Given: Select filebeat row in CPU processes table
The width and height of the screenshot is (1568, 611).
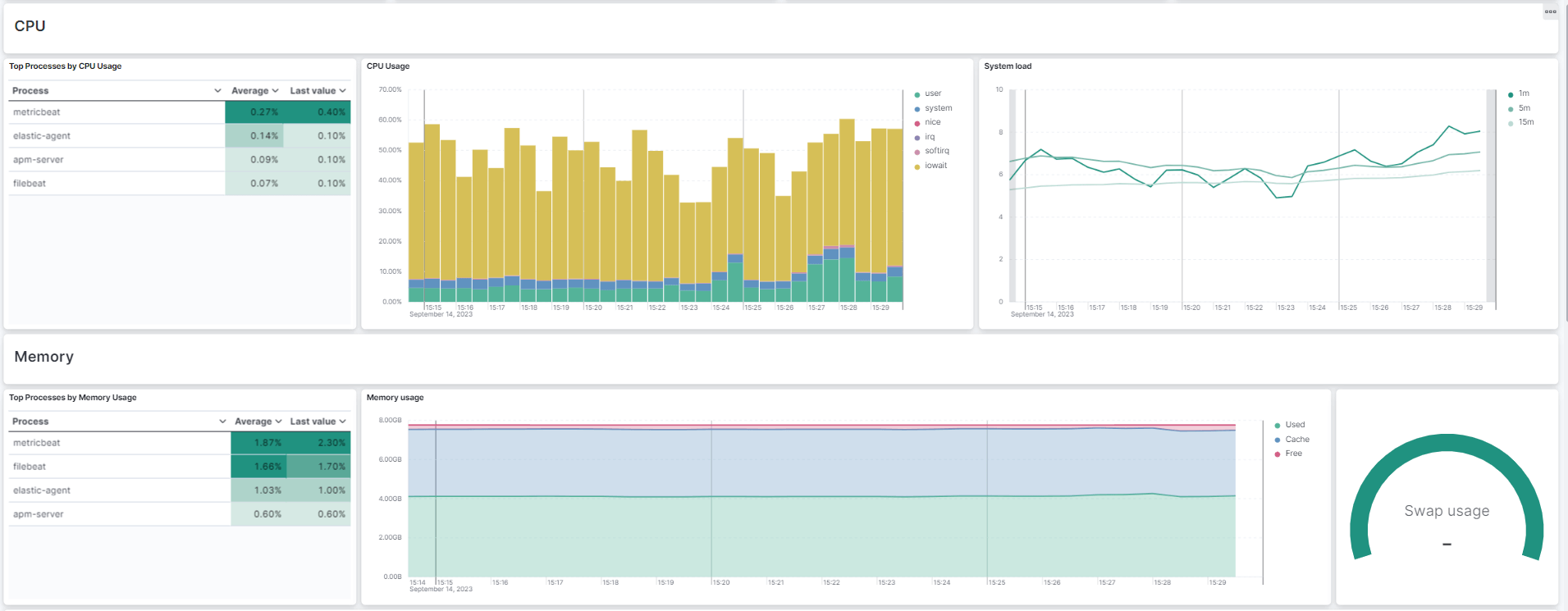Looking at the screenshot, I should point(180,184).
